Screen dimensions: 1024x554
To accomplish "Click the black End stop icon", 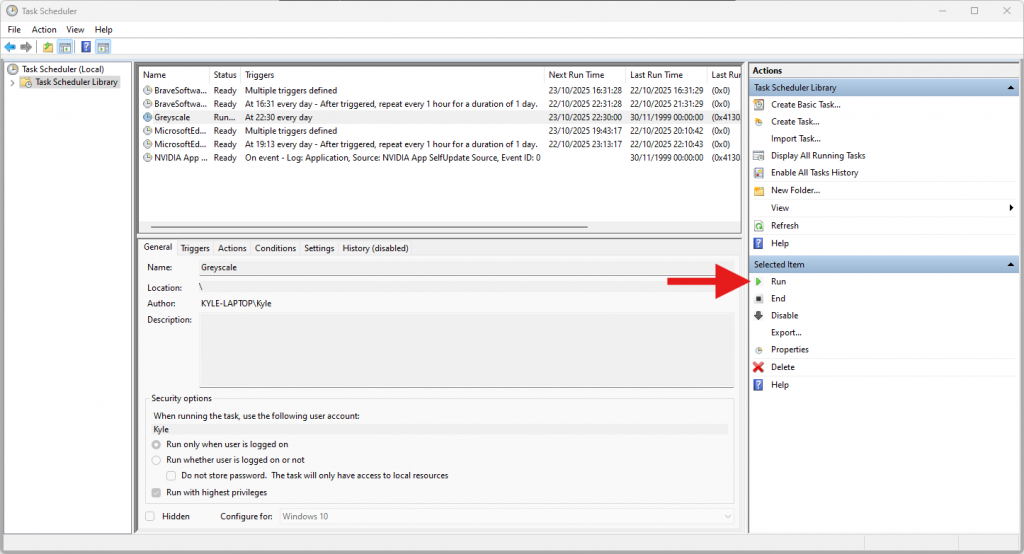I will (759, 299).
